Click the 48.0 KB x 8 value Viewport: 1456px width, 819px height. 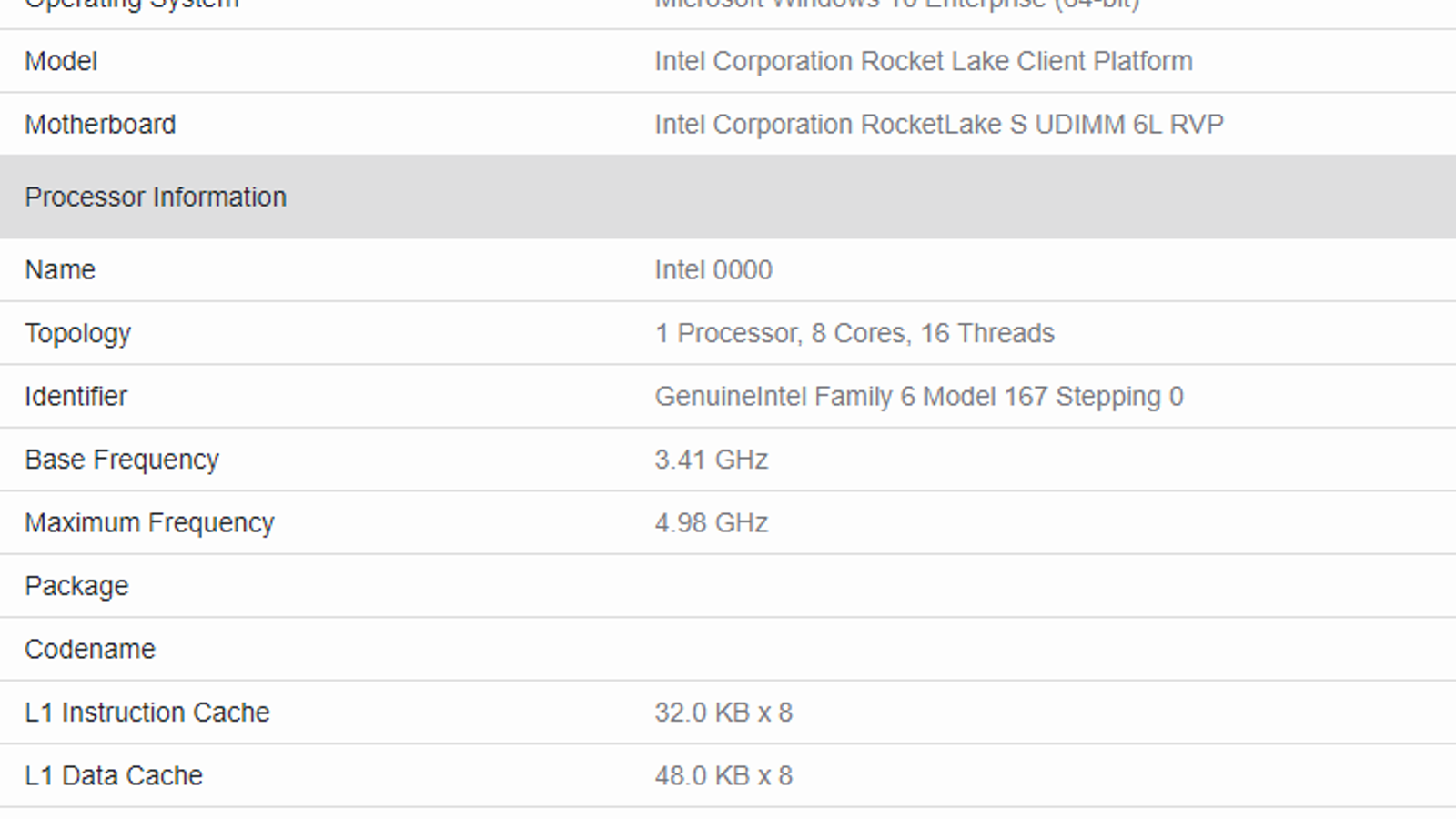[x=723, y=775]
